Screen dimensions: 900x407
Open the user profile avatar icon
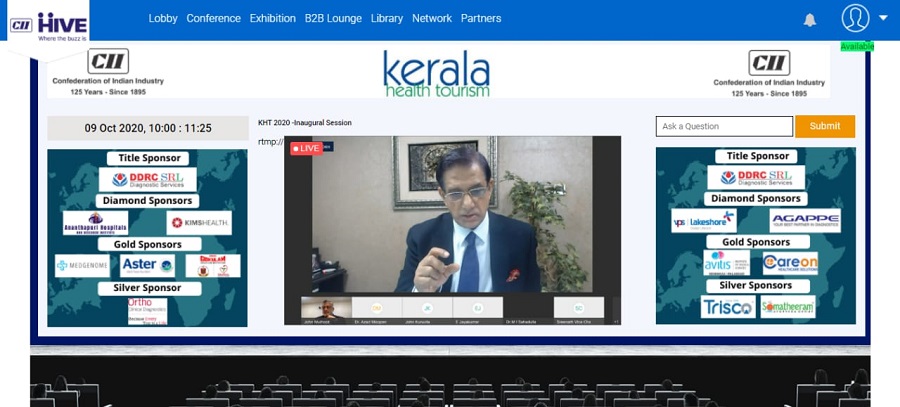point(855,18)
